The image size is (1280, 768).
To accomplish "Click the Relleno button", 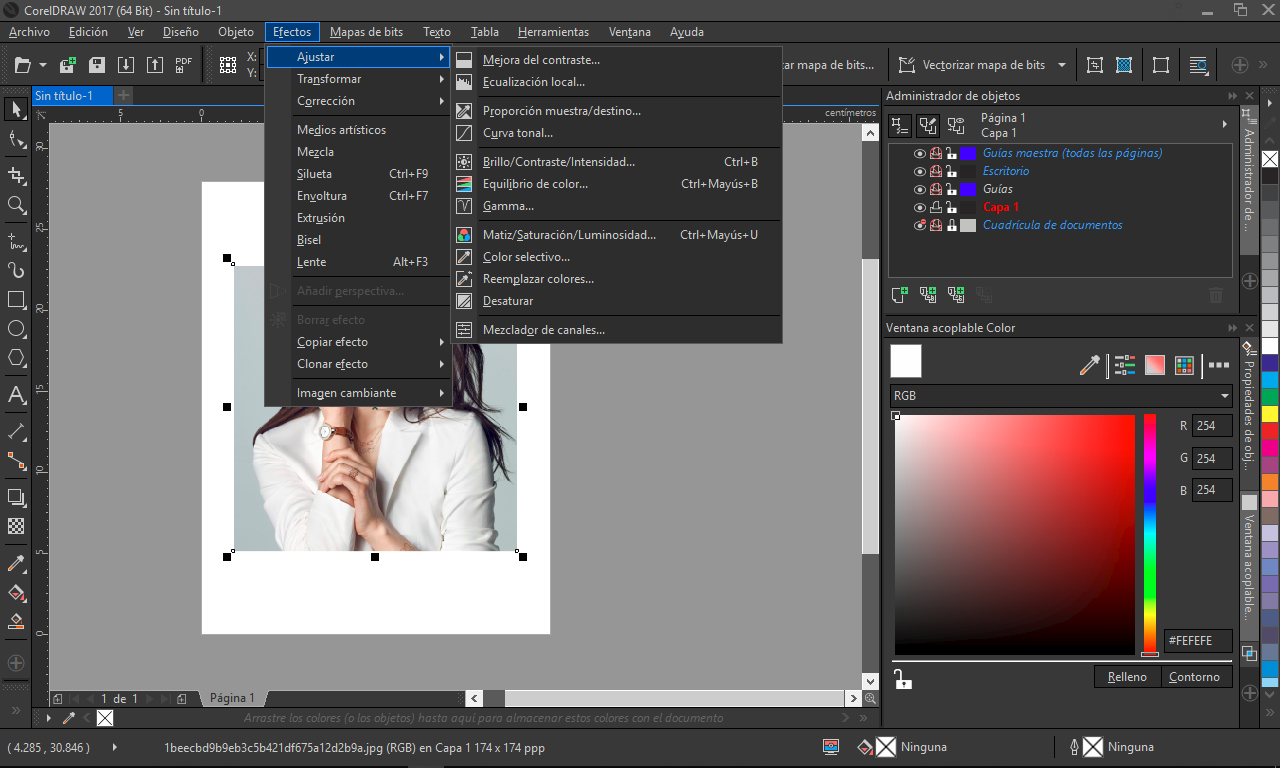I will pyautogui.click(x=1127, y=677).
